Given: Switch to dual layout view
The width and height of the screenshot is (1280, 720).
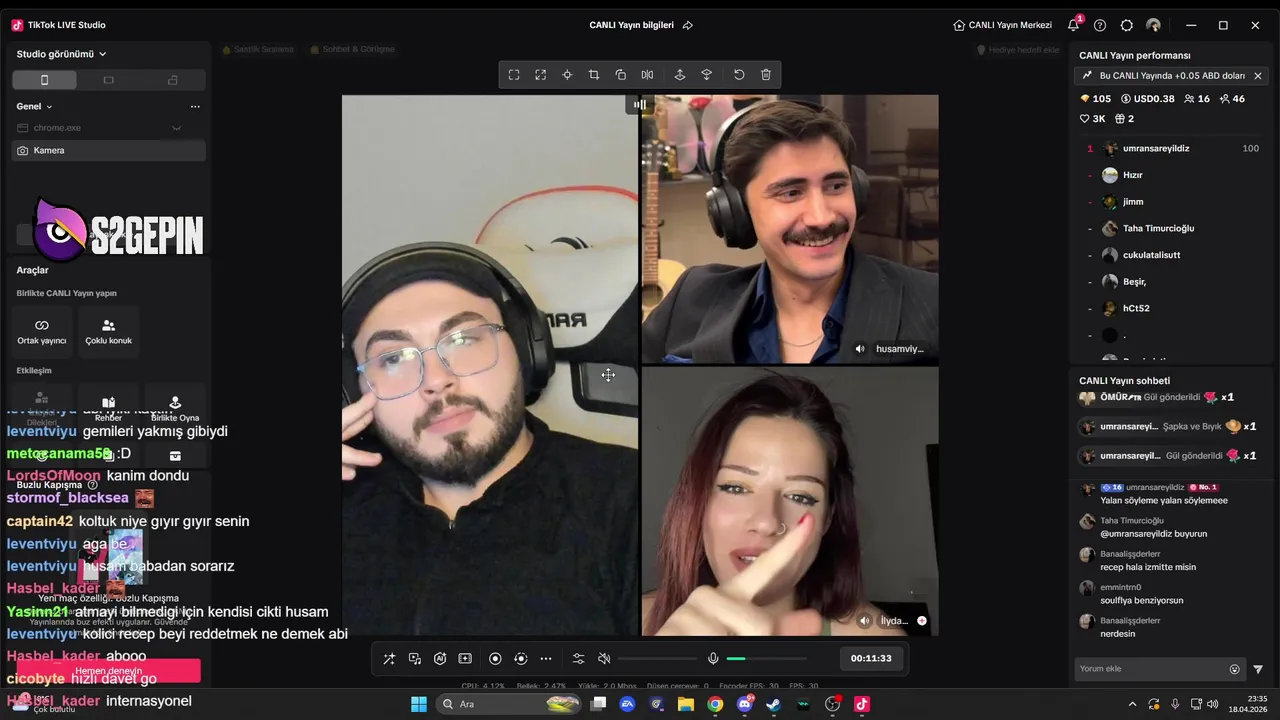Looking at the screenshot, I should pyautogui.click(x=173, y=80).
